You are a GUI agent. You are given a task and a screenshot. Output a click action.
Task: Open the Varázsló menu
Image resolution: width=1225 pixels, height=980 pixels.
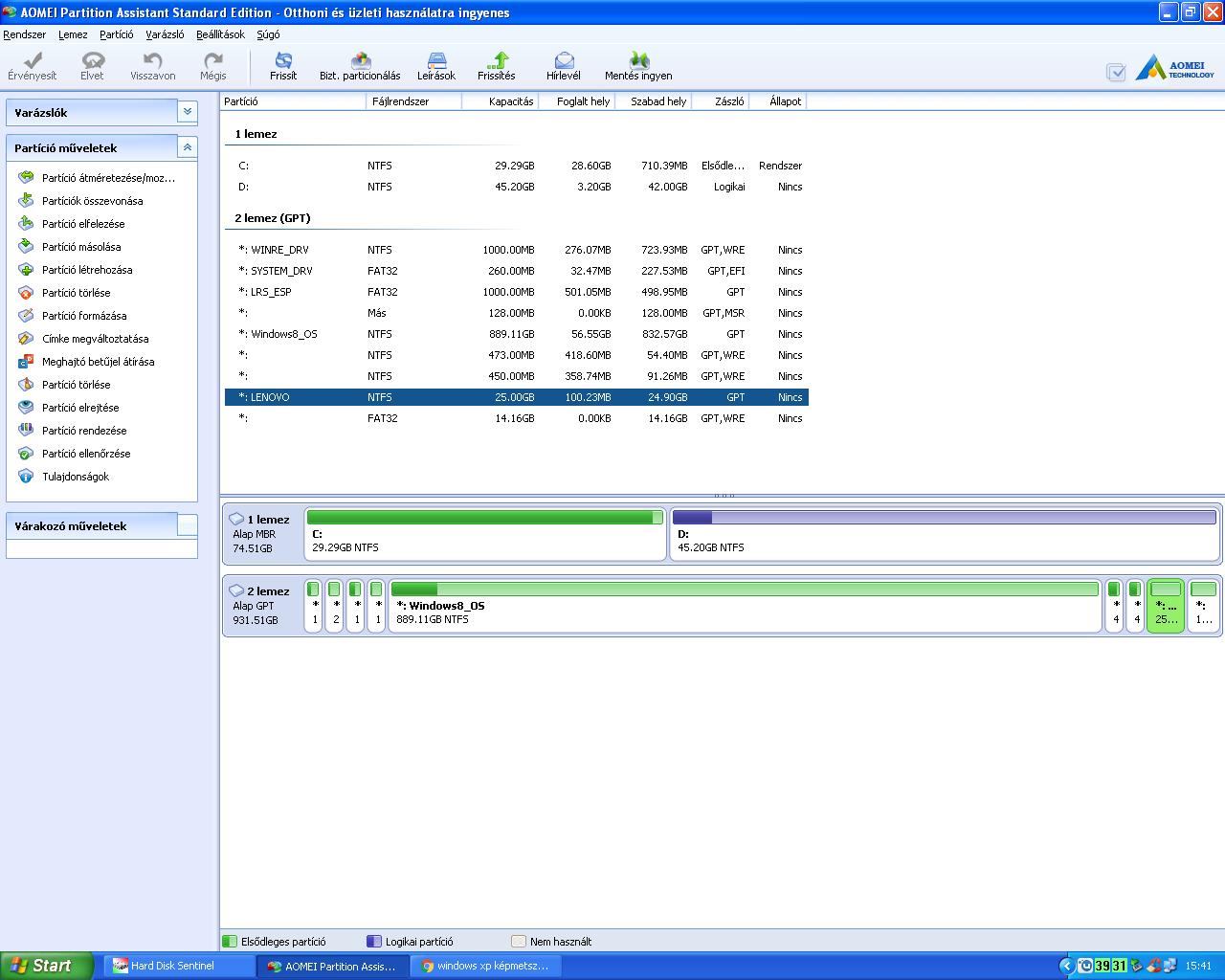click(165, 34)
